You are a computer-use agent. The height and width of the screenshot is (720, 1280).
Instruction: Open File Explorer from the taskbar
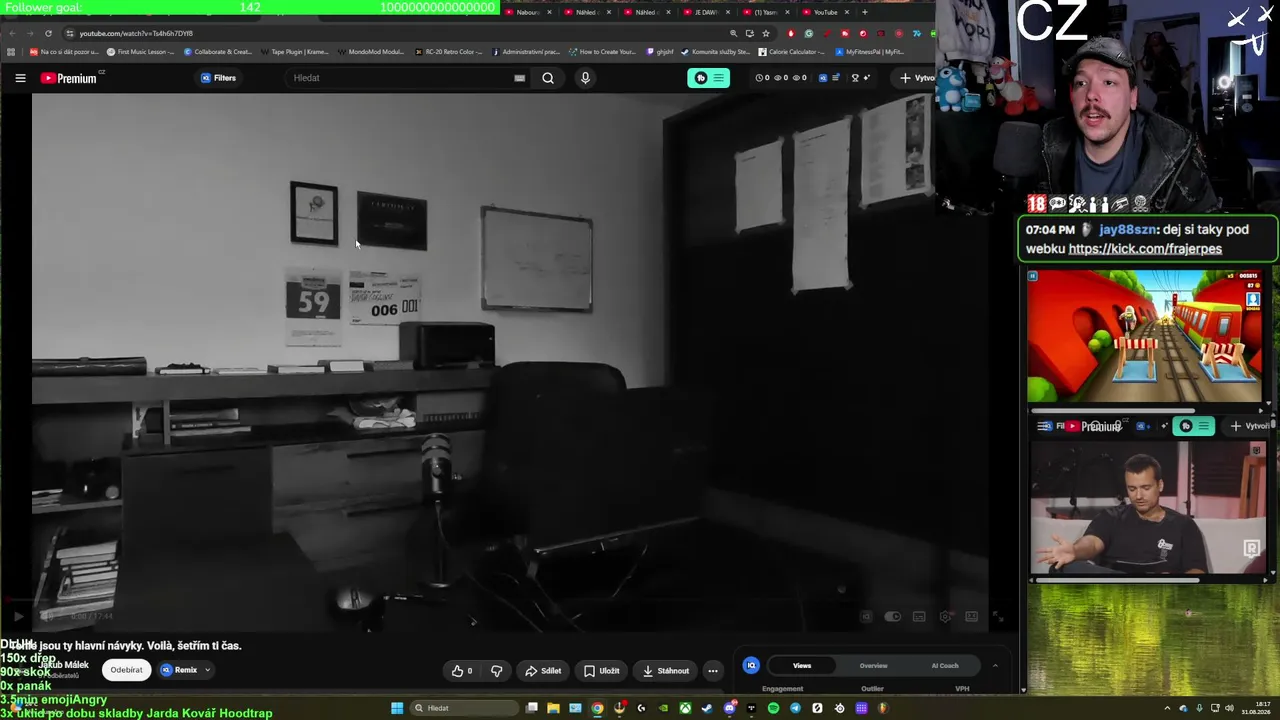click(553, 708)
